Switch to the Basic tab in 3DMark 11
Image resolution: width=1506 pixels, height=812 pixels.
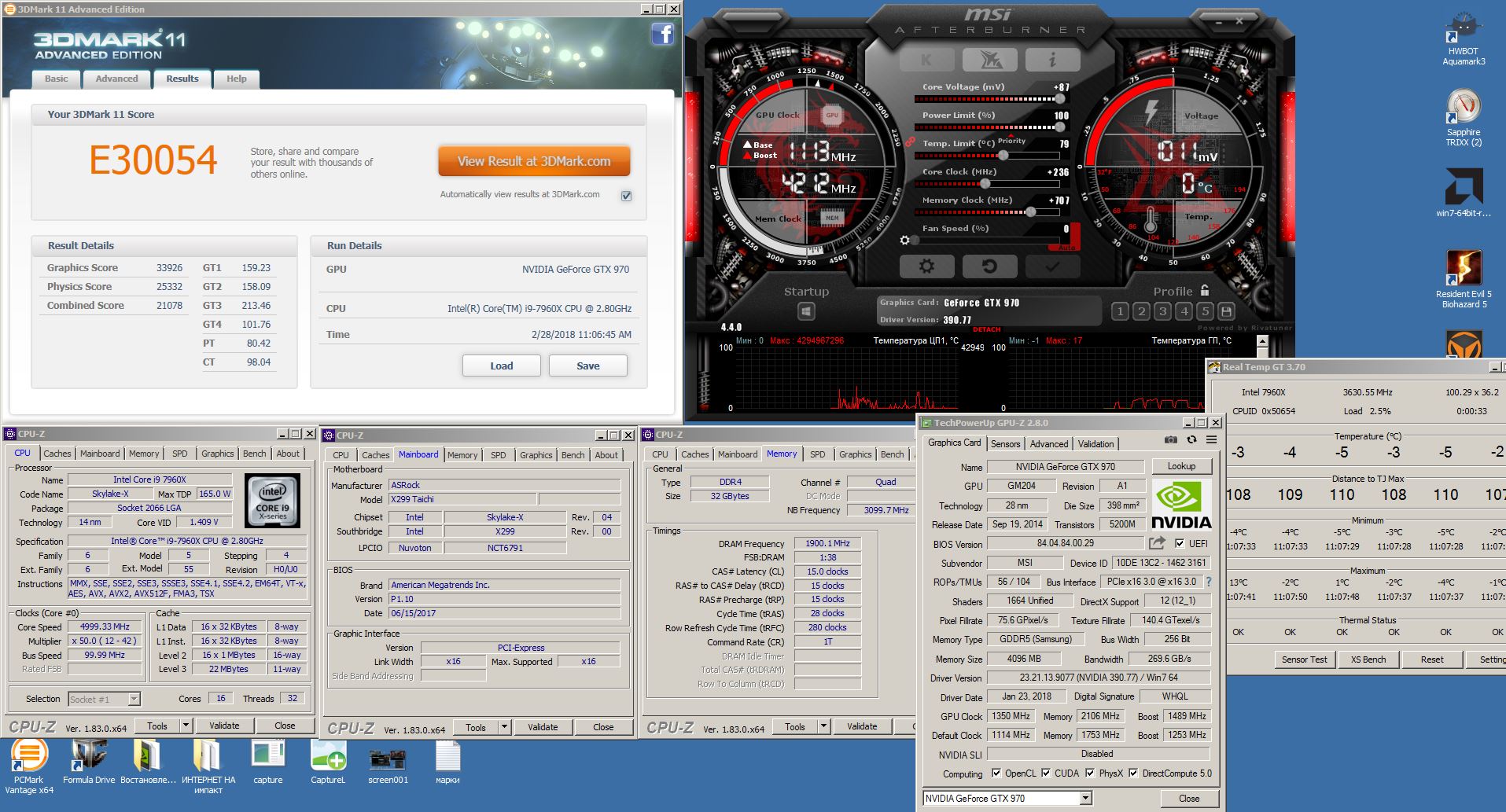coord(57,79)
